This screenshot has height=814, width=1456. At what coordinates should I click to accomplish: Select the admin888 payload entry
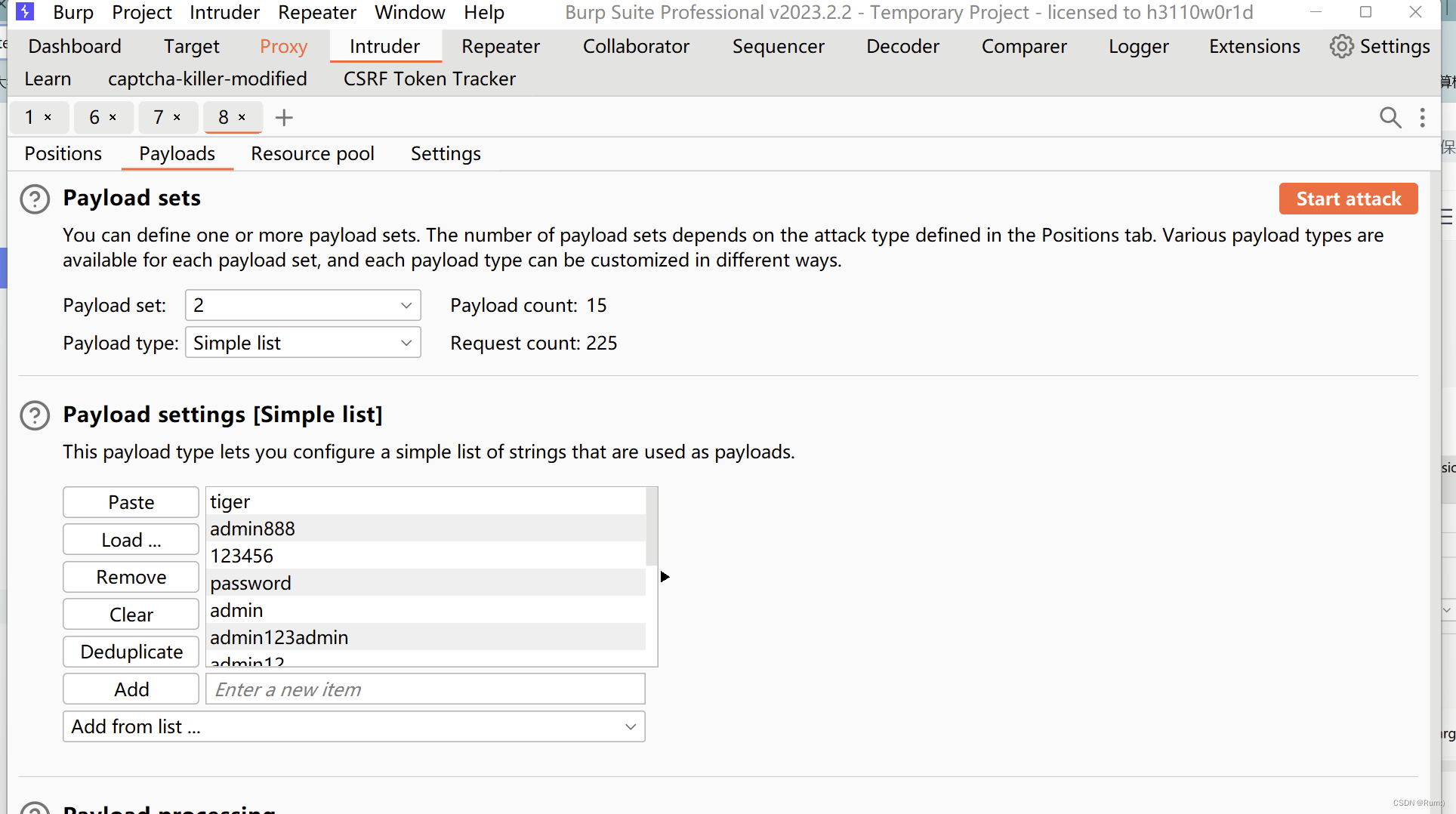(426, 529)
